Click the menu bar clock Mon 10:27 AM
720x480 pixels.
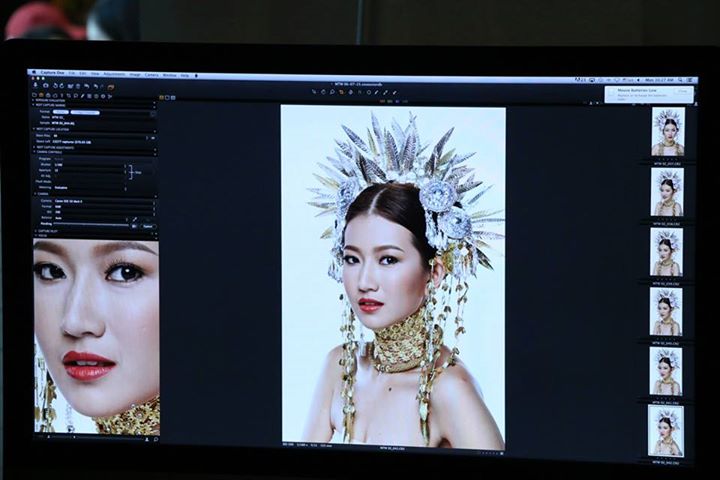click(x=659, y=80)
